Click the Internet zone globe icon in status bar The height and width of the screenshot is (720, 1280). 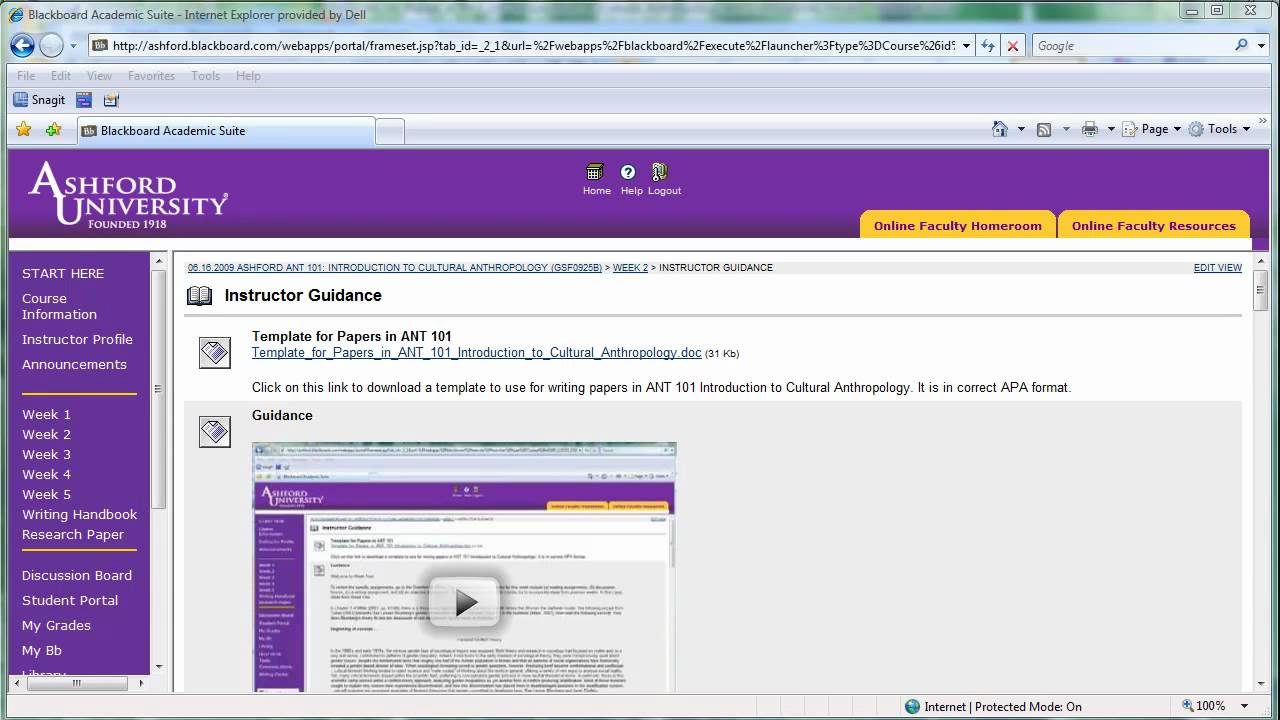[x=912, y=706]
